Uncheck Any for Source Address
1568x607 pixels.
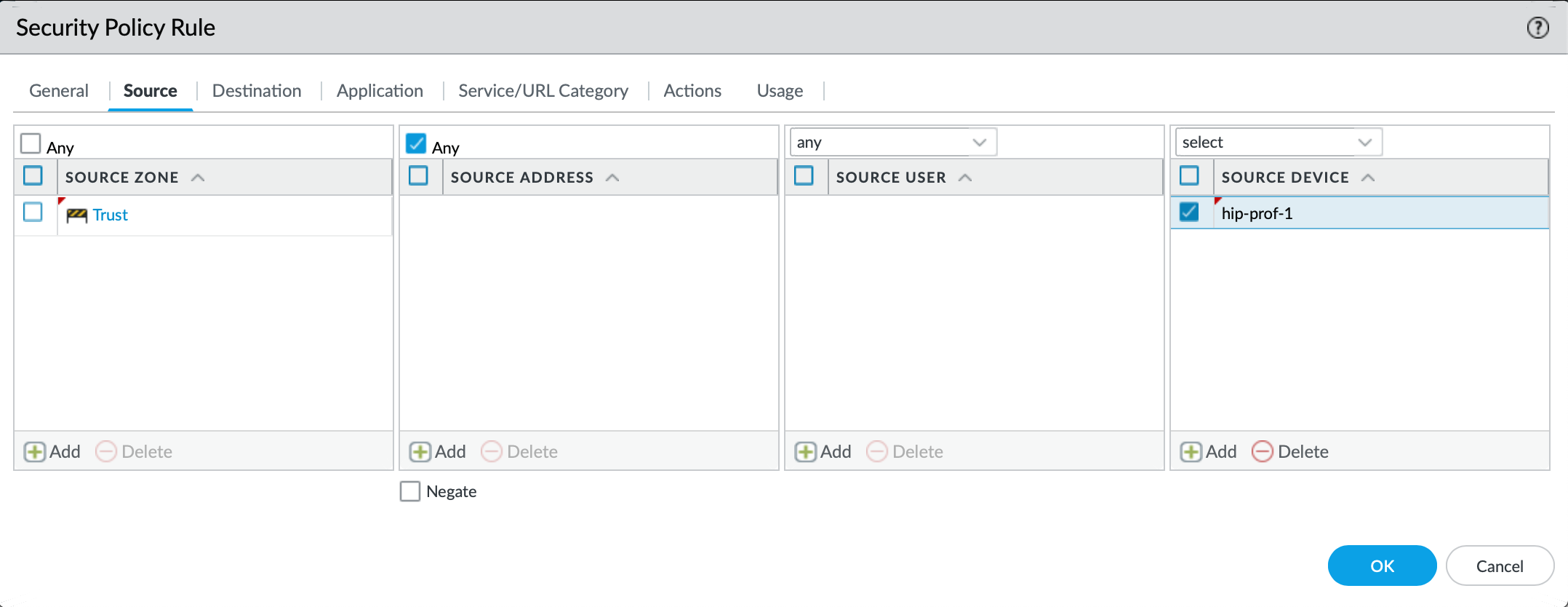tap(416, 143)
